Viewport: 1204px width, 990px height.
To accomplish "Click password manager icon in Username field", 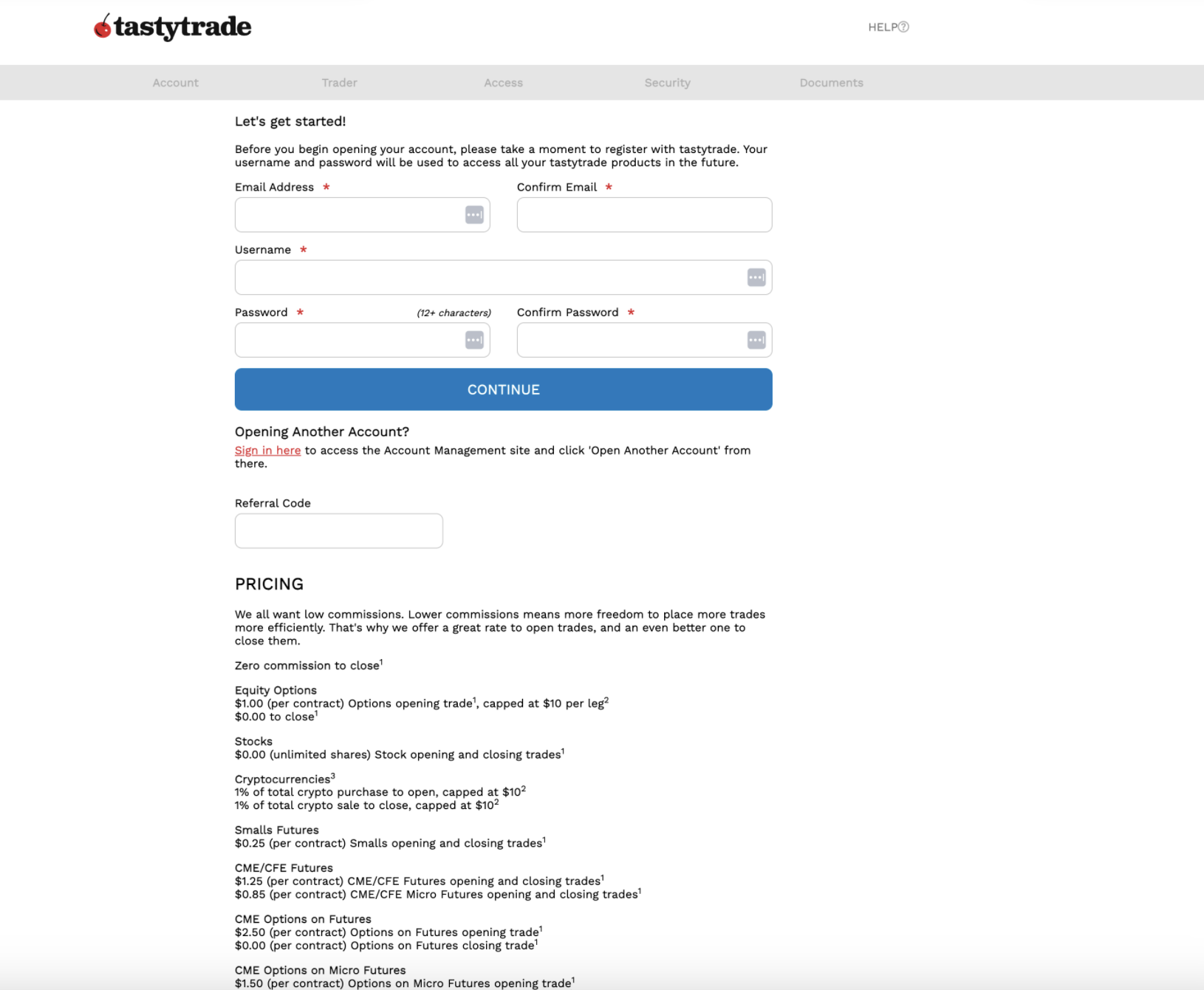I will 756,278.
